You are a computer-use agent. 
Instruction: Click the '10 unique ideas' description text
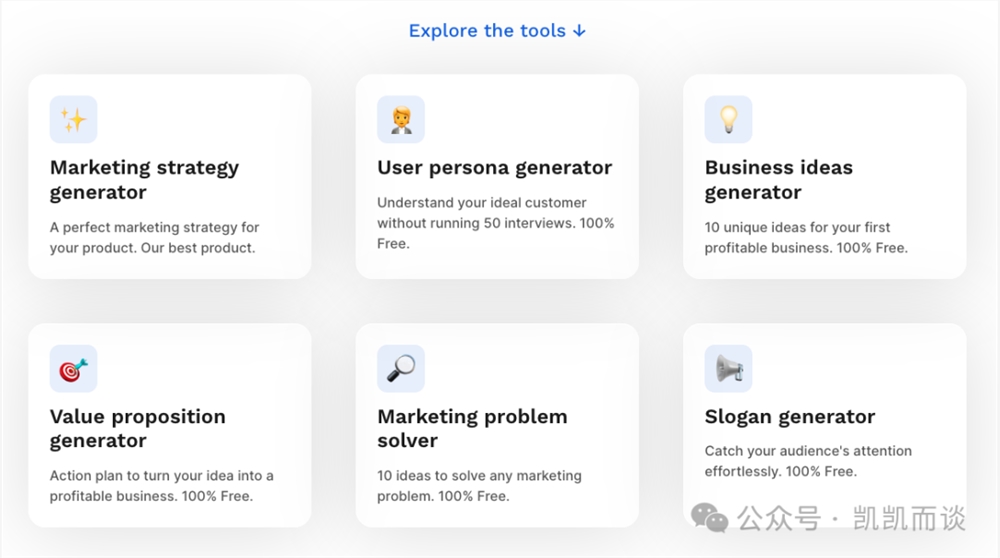[805, 237]
